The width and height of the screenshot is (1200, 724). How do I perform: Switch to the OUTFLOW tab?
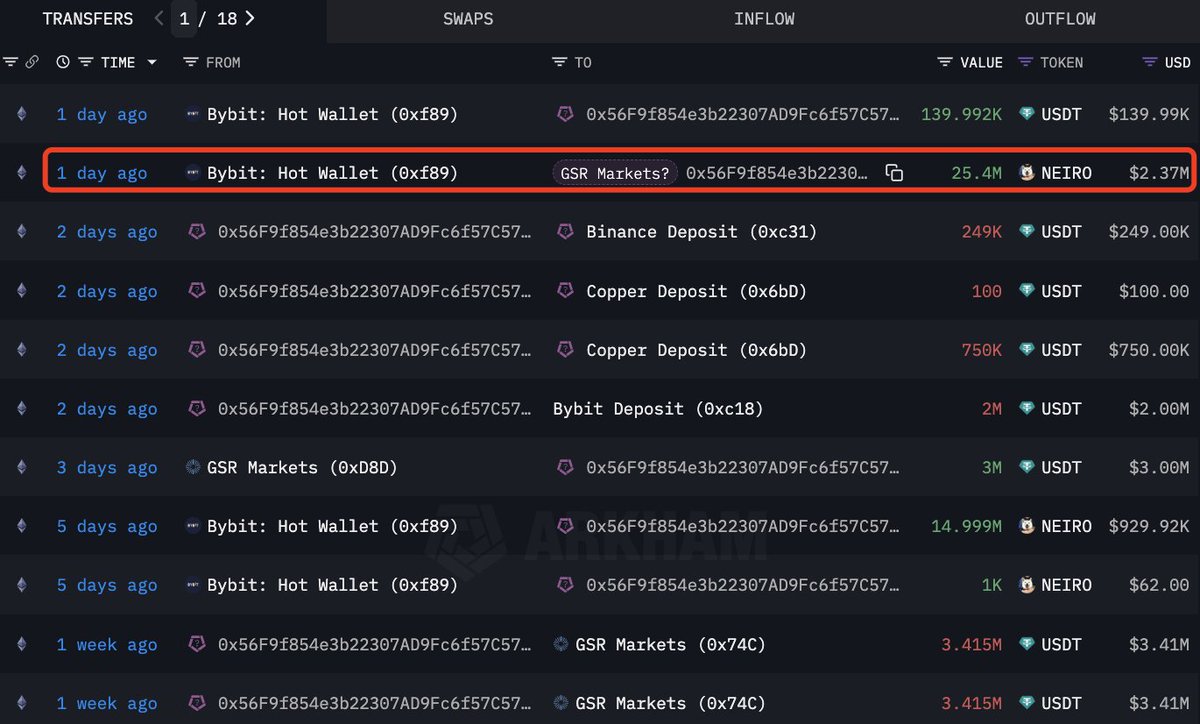[1060, 19]
